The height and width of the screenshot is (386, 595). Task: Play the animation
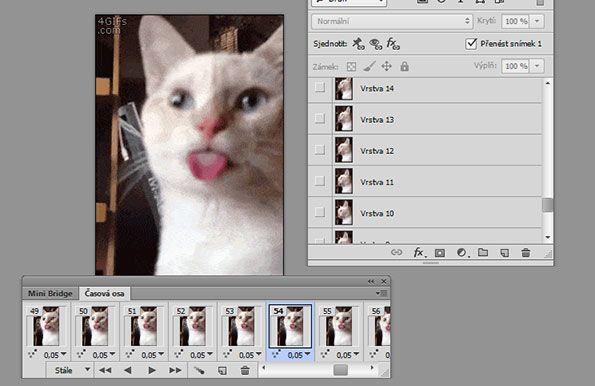click(x=152, y=370)
